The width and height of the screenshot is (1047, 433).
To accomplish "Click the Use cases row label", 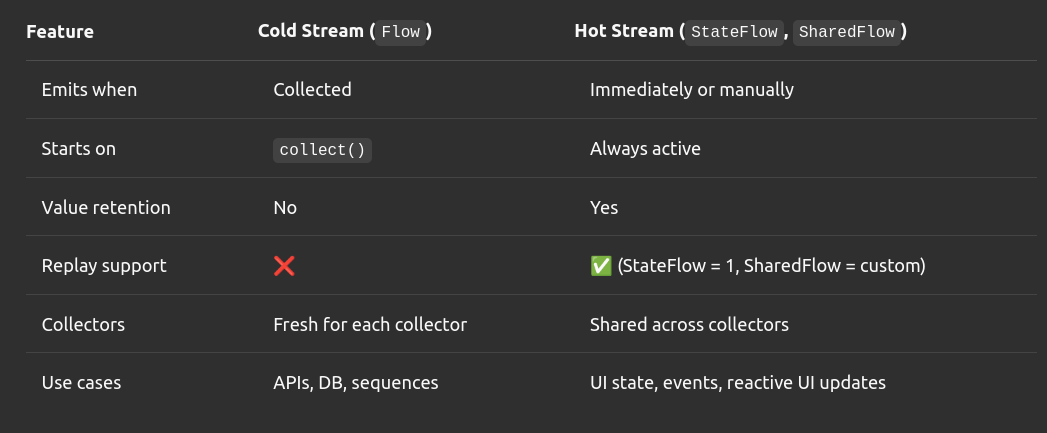I will pyautogui.click(x=81, y=382).
